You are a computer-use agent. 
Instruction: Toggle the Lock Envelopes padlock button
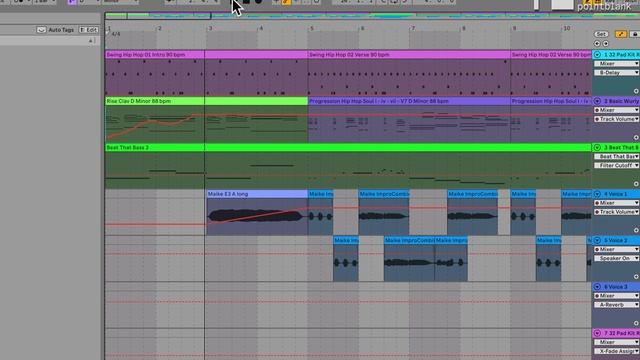[x=635, y=34]
